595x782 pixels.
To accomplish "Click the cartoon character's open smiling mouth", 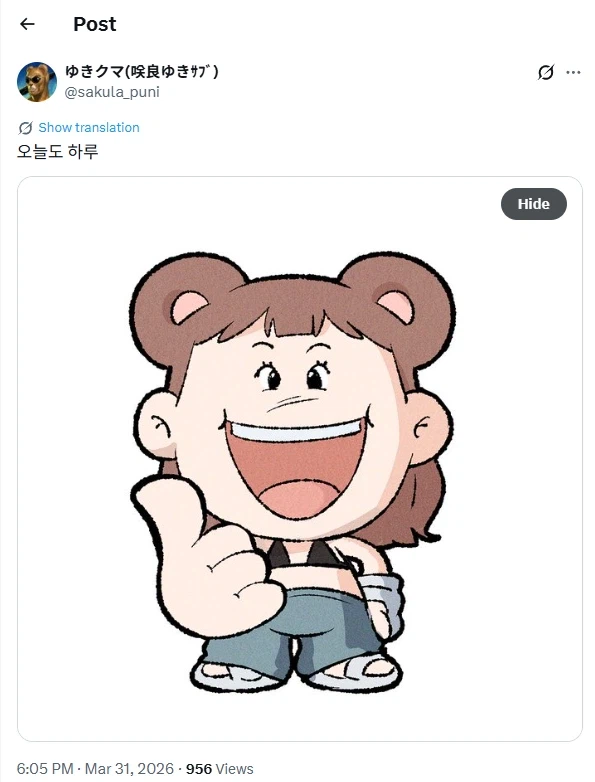I will (296, 466).
